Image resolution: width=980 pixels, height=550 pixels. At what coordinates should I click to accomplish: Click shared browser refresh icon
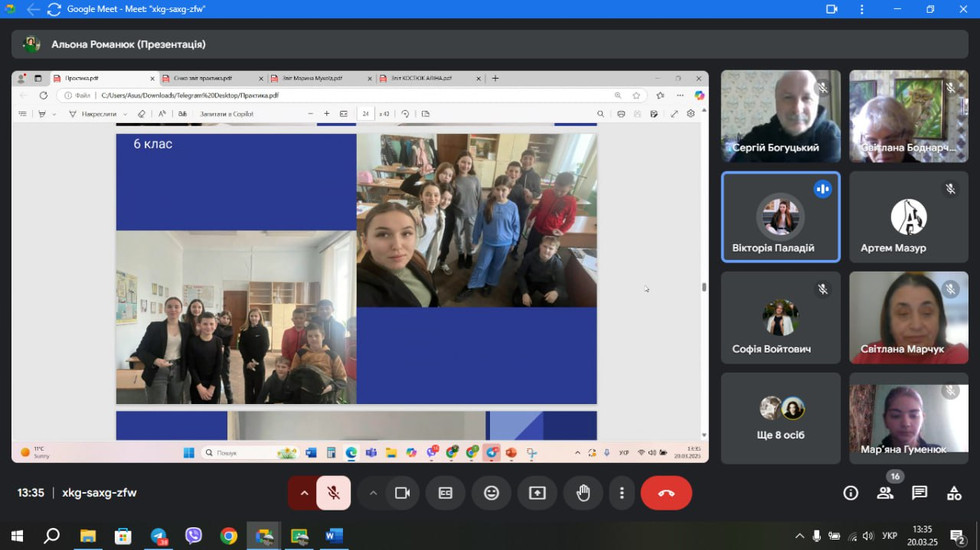pyautogui.click(x=43, y=96)
